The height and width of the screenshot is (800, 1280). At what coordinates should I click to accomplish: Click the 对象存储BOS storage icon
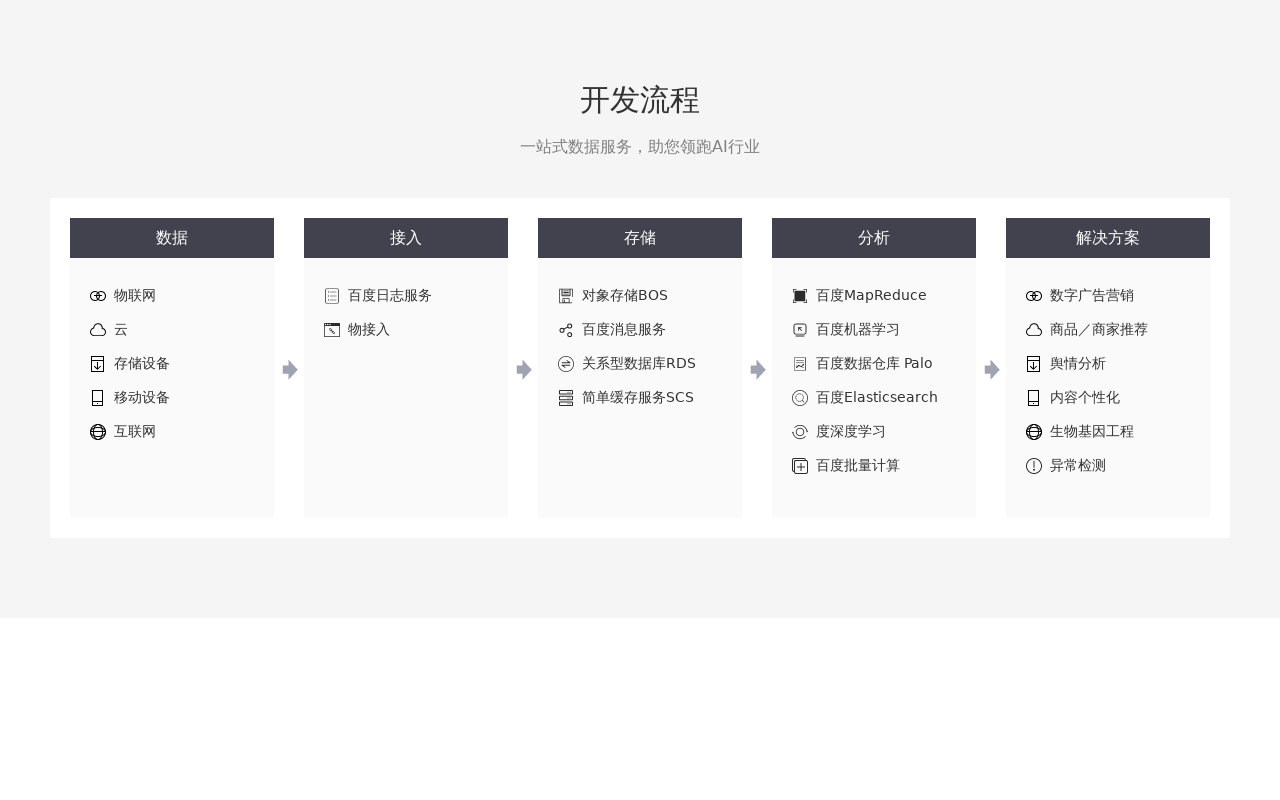pyautogui.click(x=565, y=296)
